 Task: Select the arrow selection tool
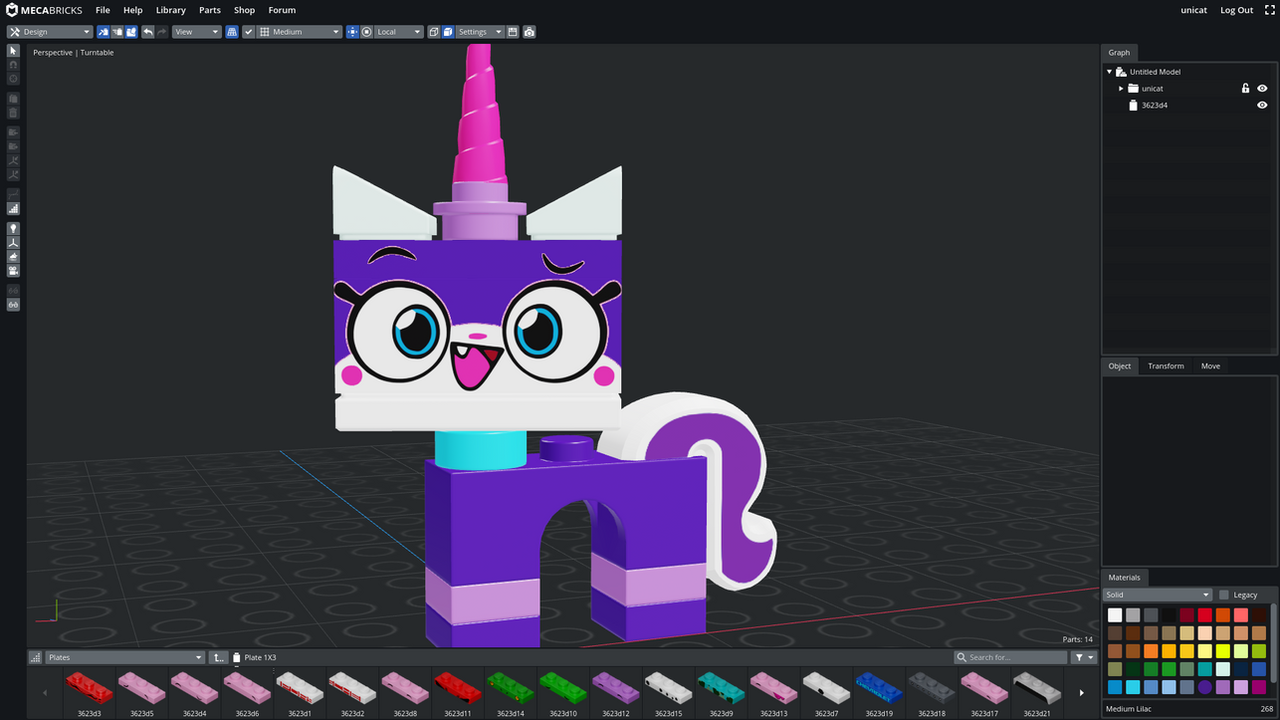click(13, 50)
